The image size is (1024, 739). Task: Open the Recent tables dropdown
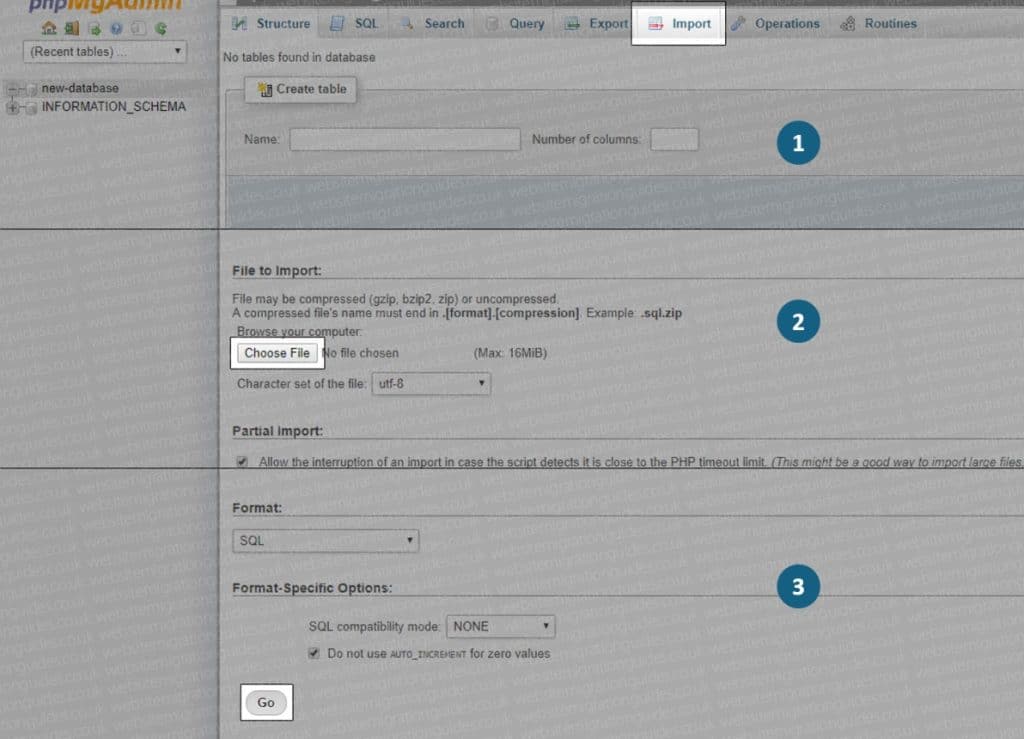coord(104,52)
